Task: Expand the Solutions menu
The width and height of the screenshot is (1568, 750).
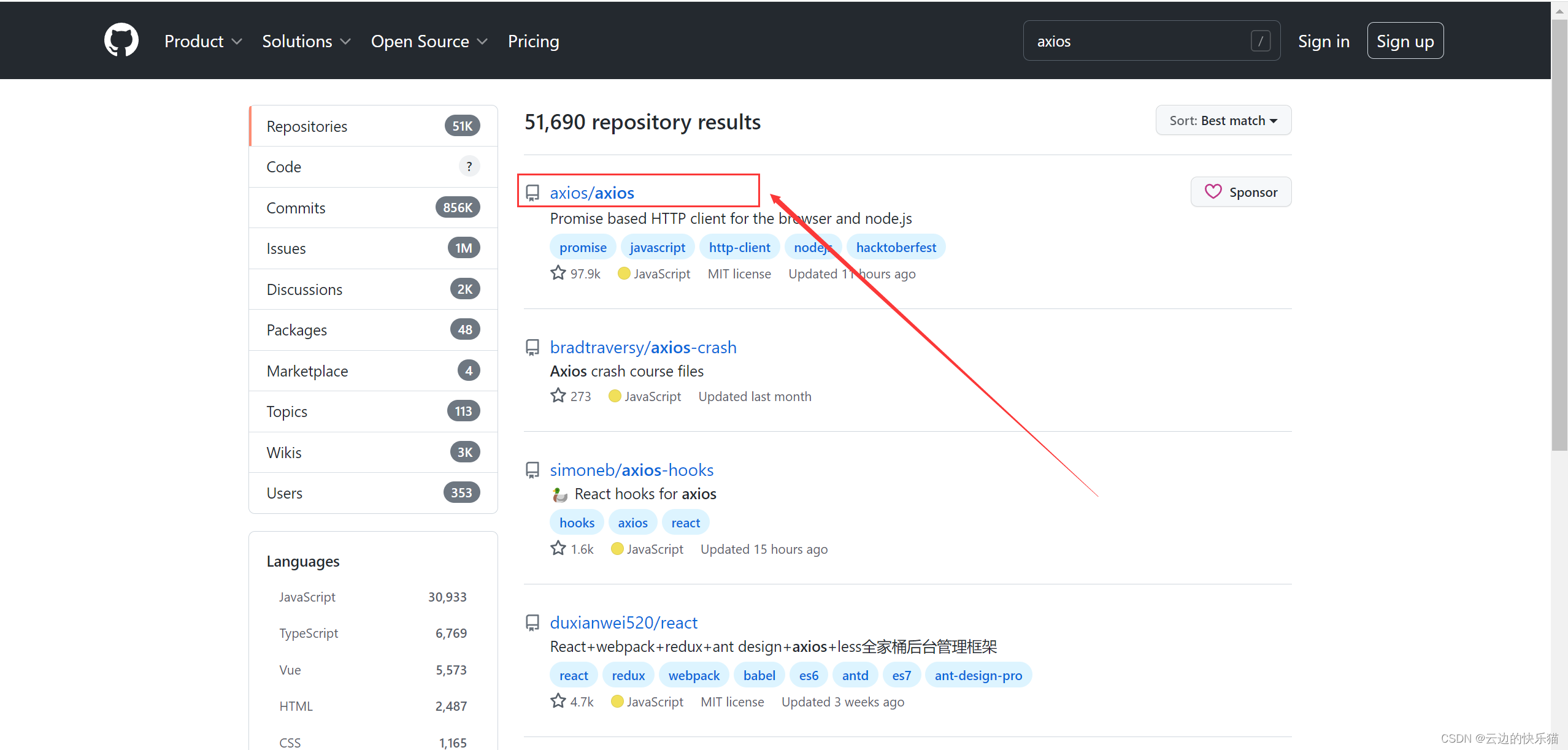Action: (x=306, y=41)
